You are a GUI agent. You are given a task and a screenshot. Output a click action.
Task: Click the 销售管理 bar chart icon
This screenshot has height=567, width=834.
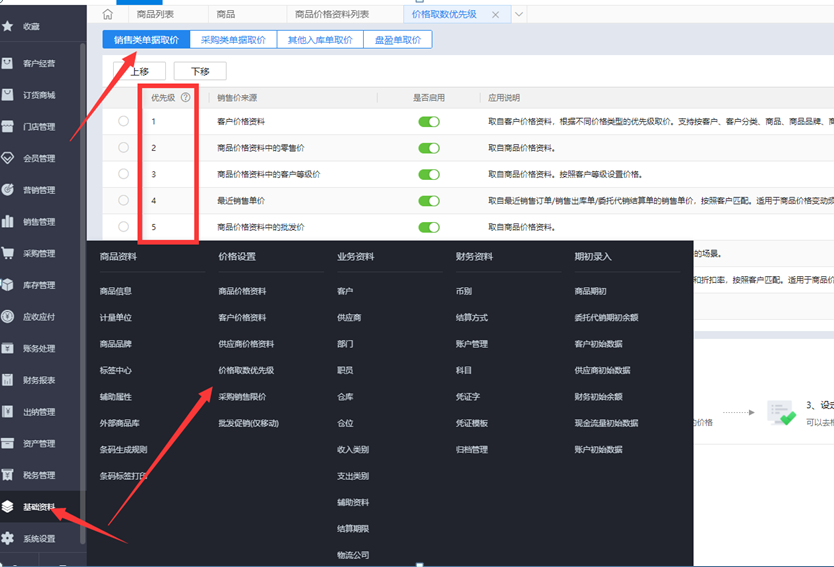(8, 222)
